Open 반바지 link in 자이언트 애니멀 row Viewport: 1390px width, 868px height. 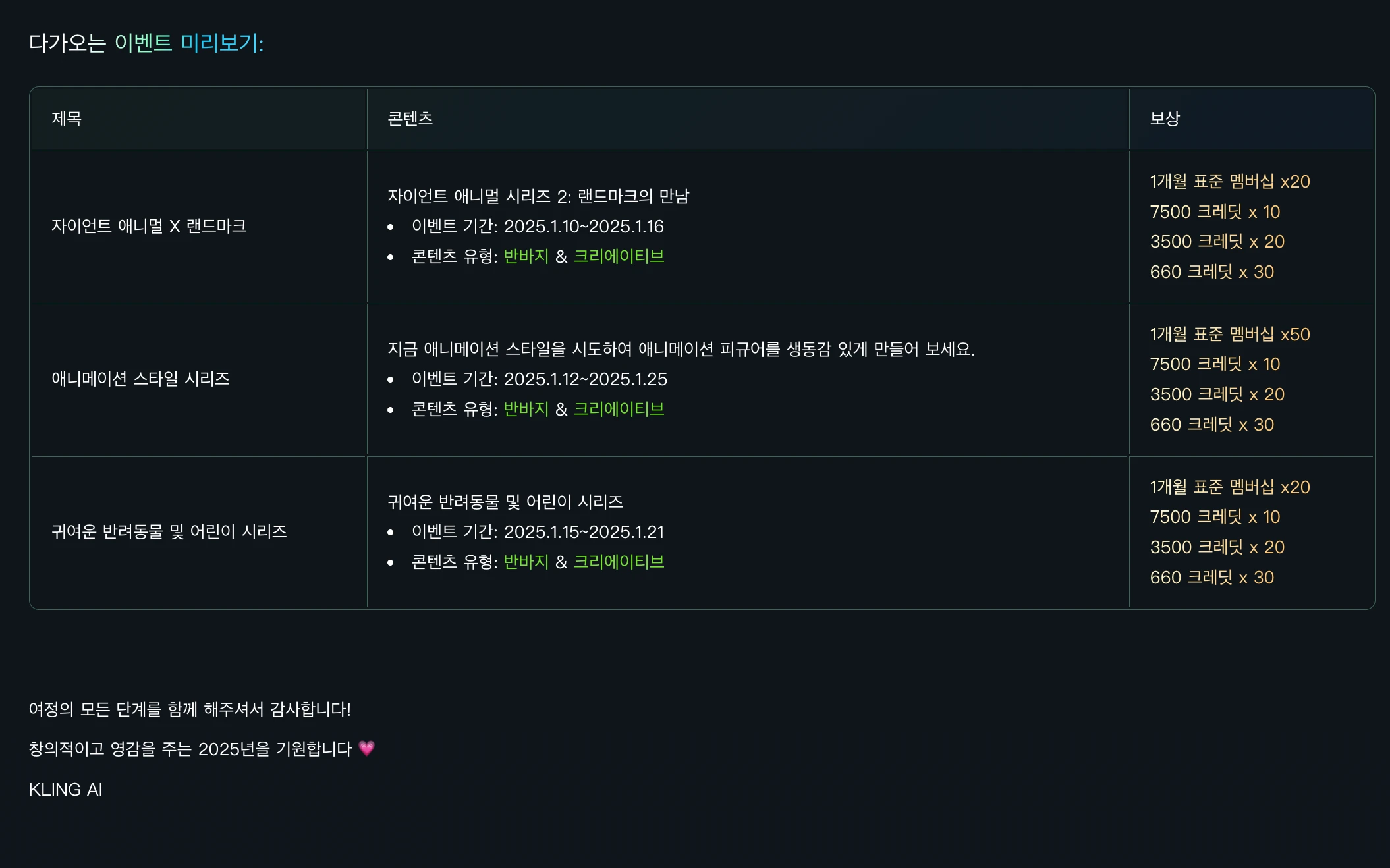(x=526, y=256)
